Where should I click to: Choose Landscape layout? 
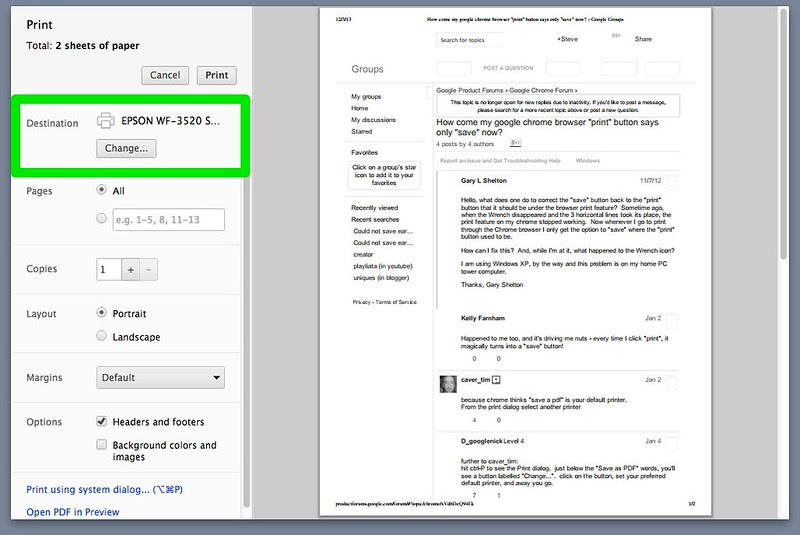coord(102,336)
